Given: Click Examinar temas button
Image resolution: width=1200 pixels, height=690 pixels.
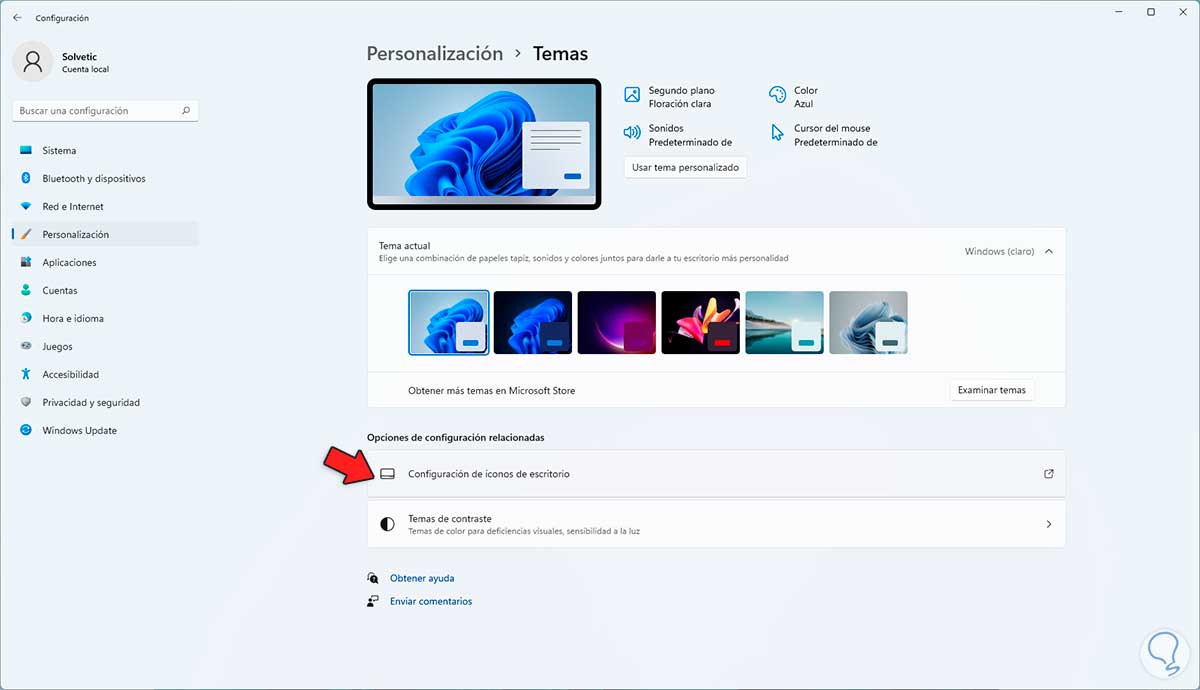Looking at the screenshot, I should (992, 390).
